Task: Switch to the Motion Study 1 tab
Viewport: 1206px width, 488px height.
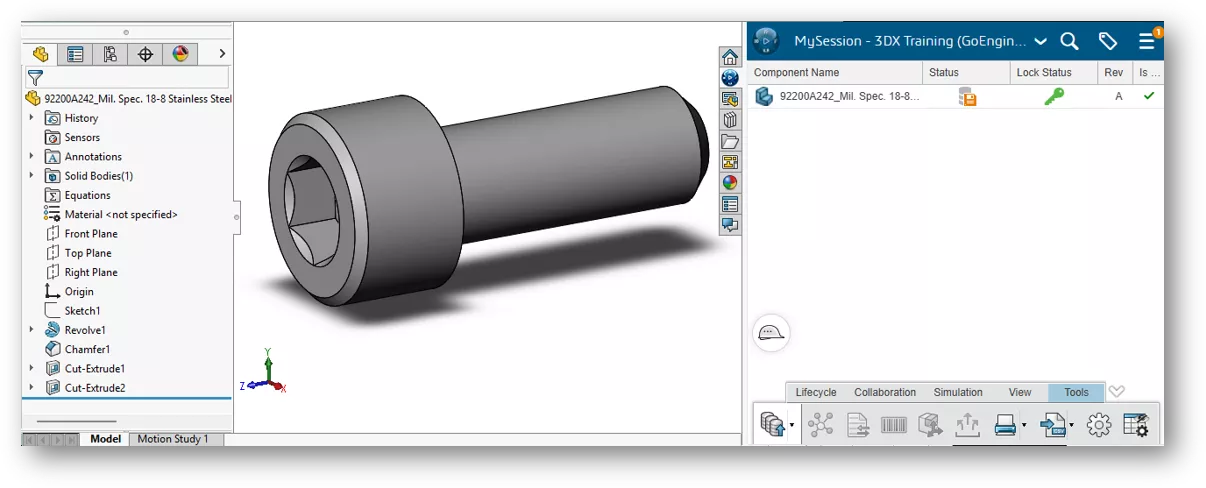Action: pos(173,439)
